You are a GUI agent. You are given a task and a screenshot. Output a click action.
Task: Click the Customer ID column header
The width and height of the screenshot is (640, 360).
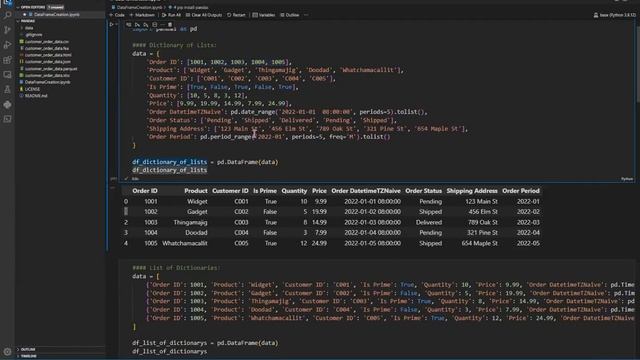coord(230,191)
